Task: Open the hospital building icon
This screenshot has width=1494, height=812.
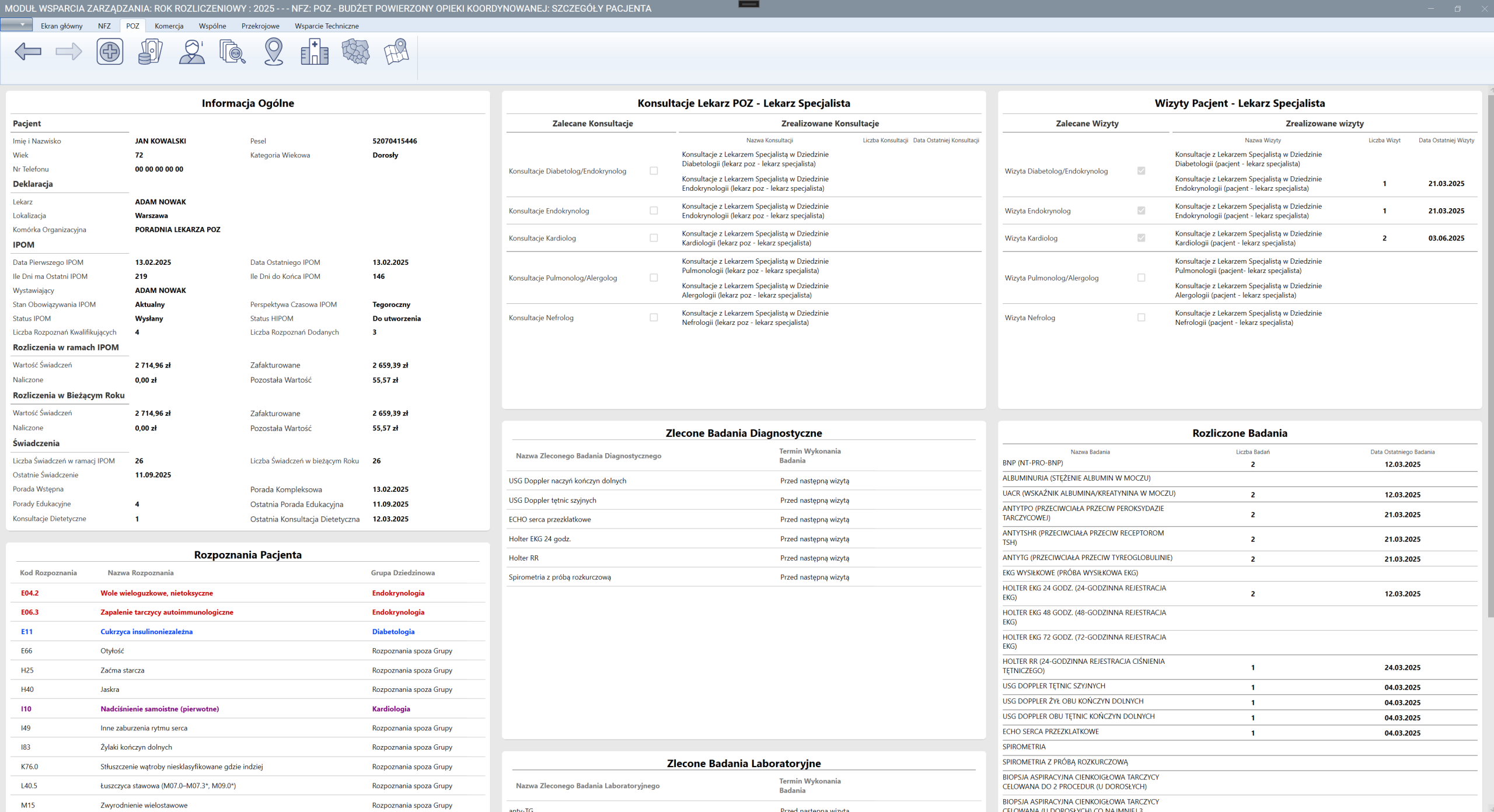Action: pyautogui.click(x=315, y=51)
